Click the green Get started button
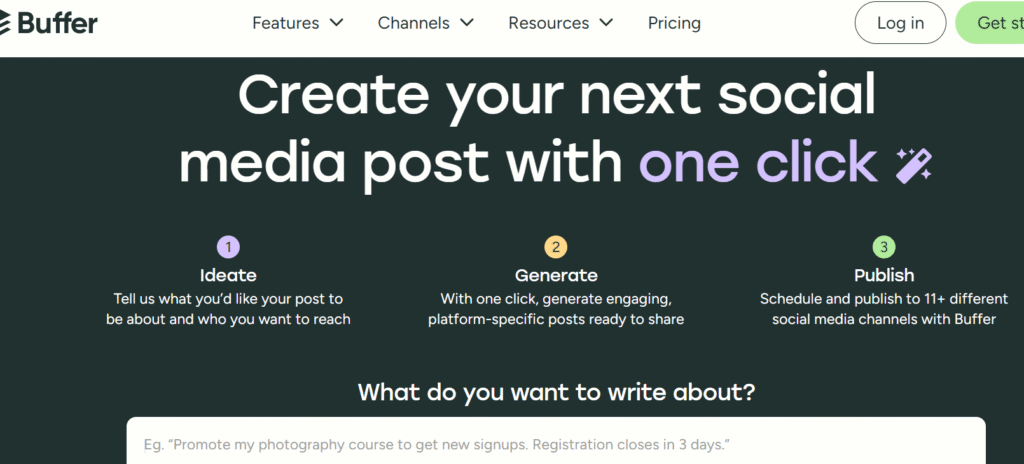The width and height of the screenshot is (1024, 464). tap(990, 23)
